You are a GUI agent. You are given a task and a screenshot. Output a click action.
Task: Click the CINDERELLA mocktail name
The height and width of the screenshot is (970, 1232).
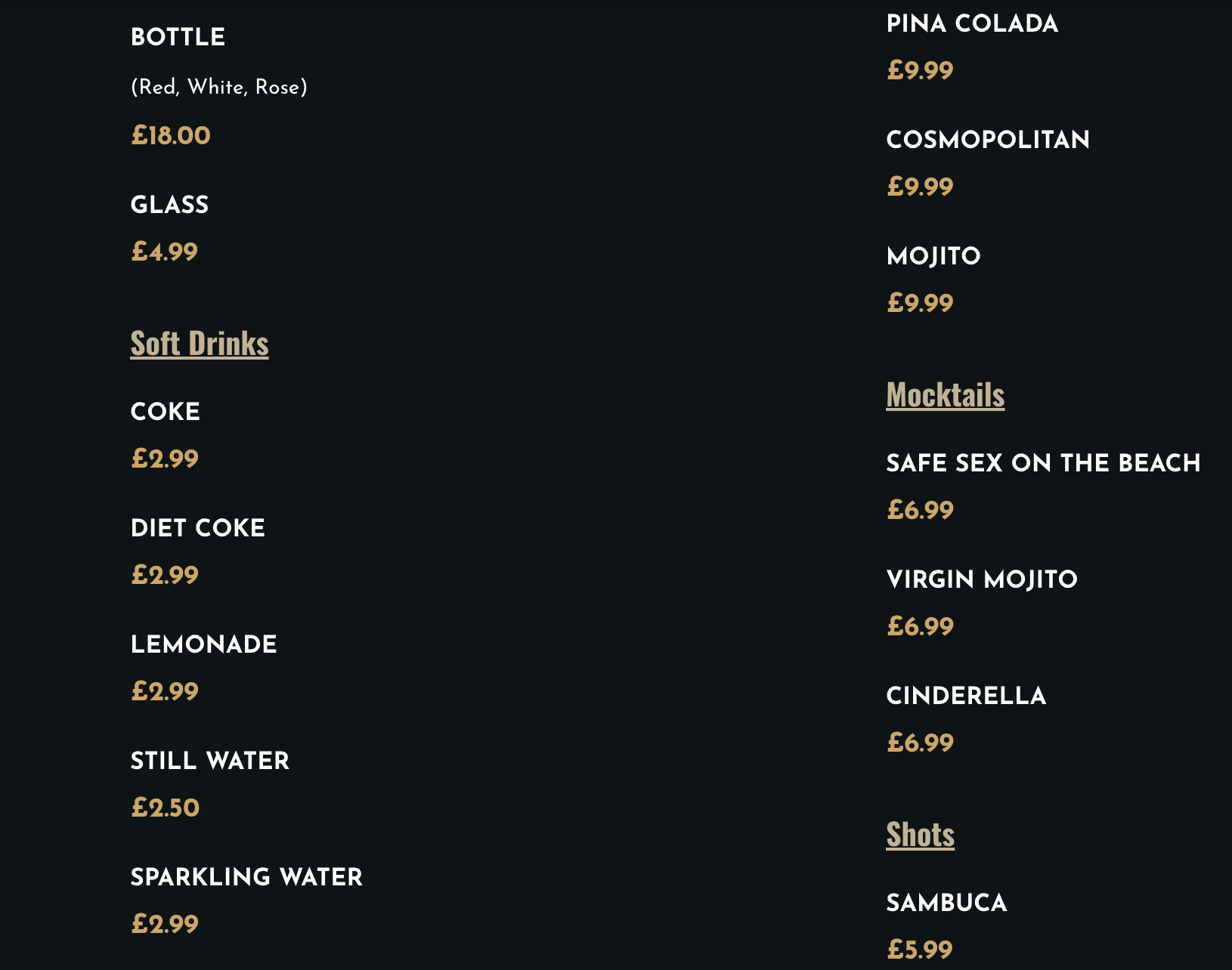pos(967,696)
